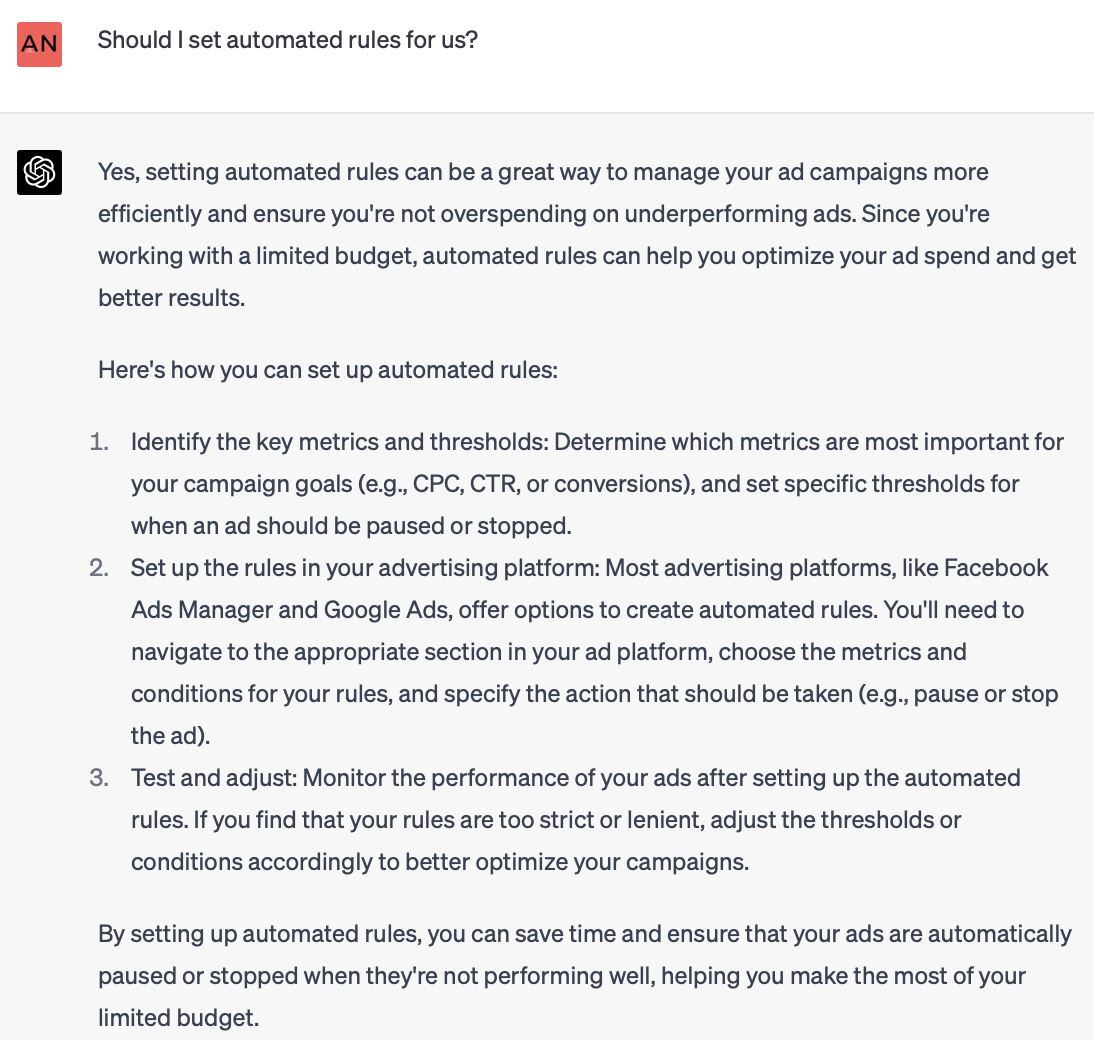Click the 'Here's how you can set up' line
The image size is (1094, 1040).
328,370
